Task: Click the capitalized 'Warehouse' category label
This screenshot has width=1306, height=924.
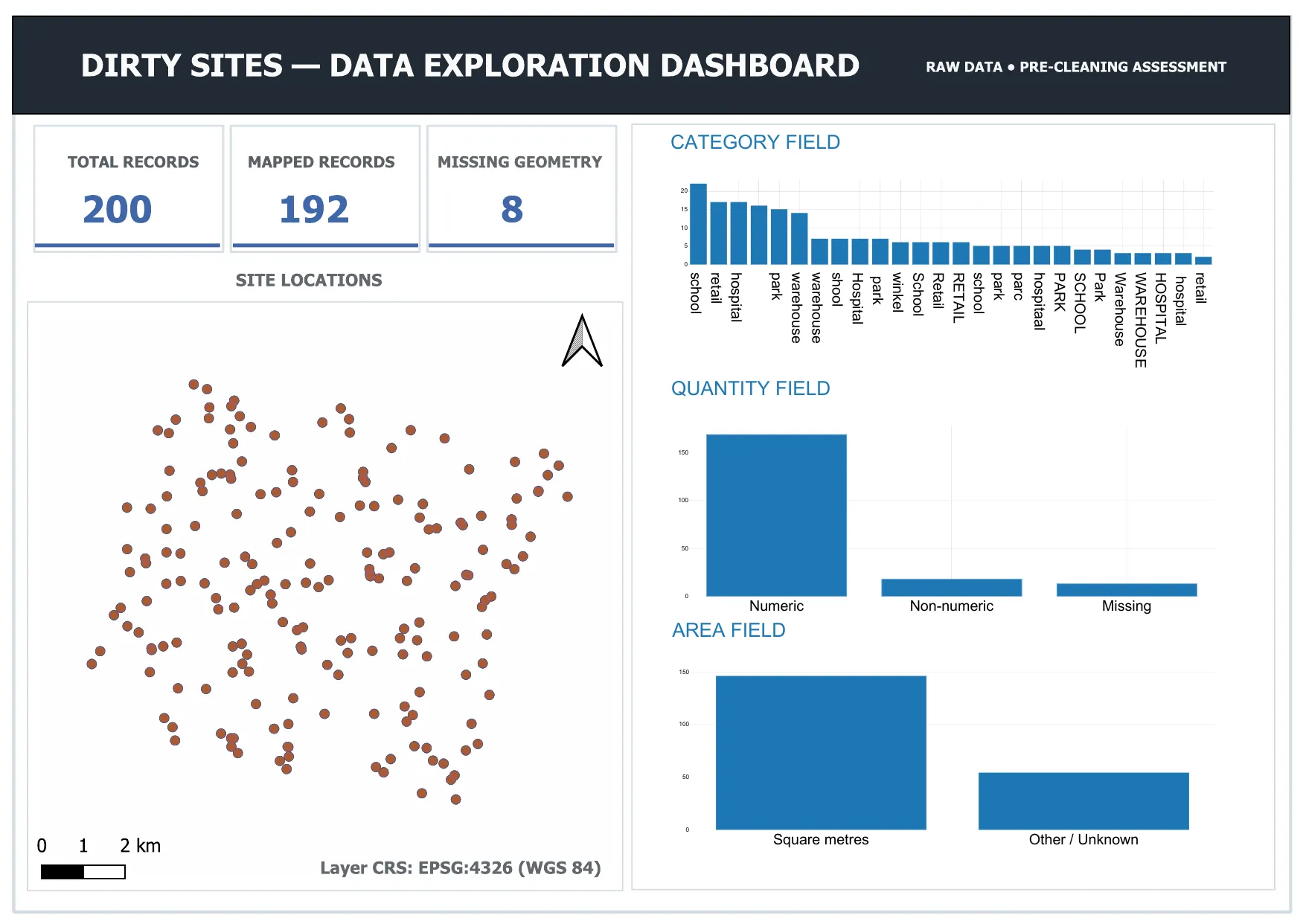Action: pyautogui.click(x=1120, y=309)
